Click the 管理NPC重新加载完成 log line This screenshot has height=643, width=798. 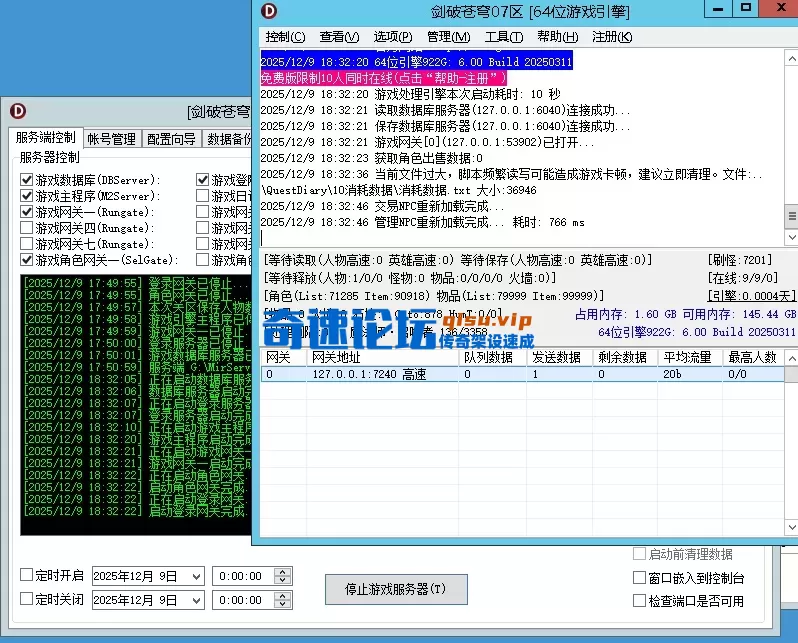tap(422, 222)
